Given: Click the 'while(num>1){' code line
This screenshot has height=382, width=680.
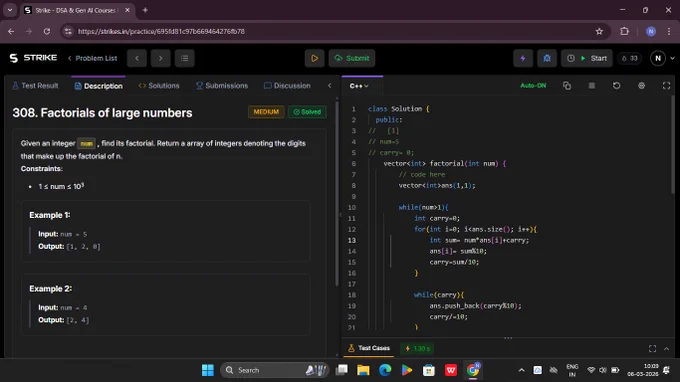Looking at the screenshot, I should (423, 207).
